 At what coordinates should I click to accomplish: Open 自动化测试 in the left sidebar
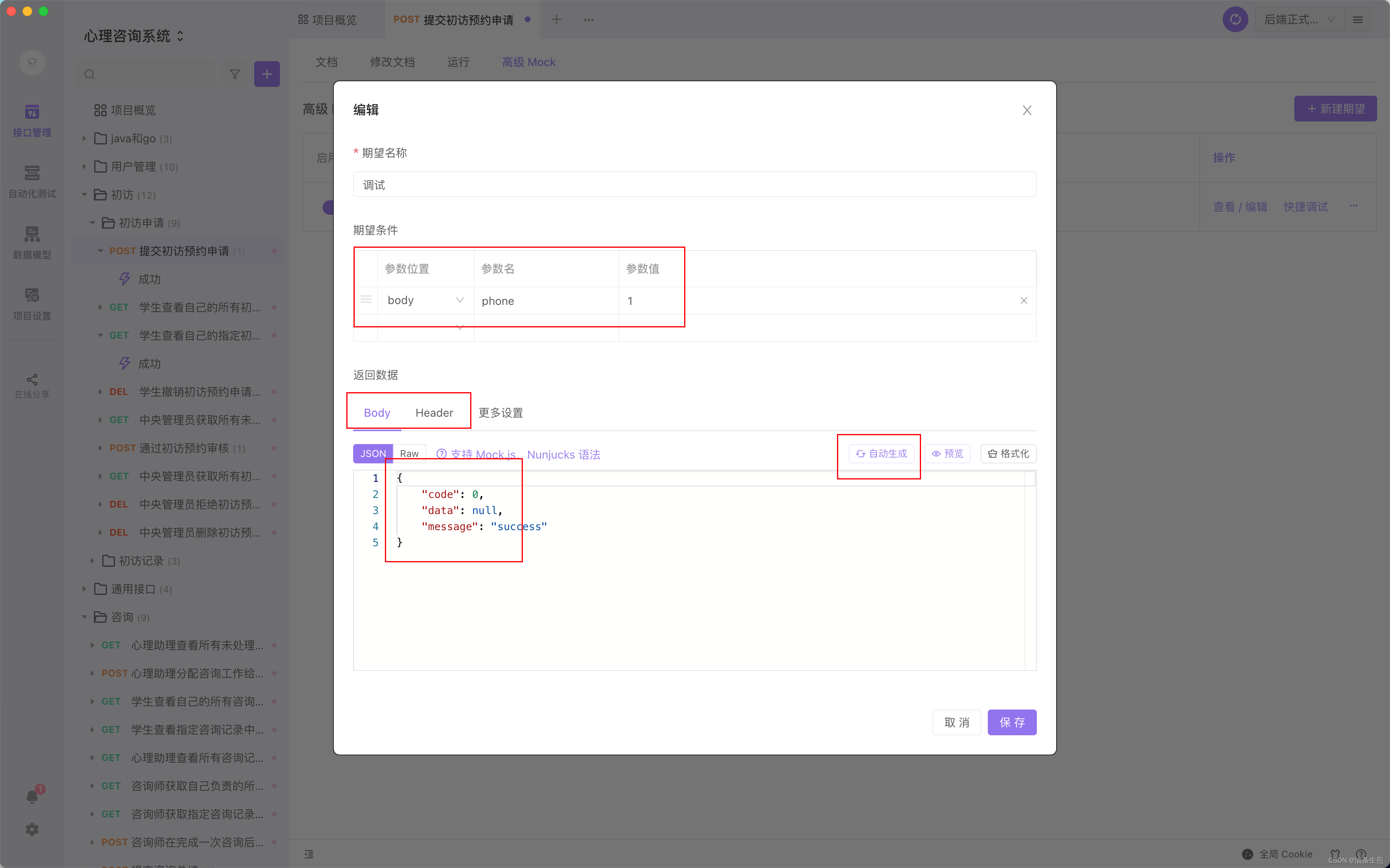click(x=32, y=181)
